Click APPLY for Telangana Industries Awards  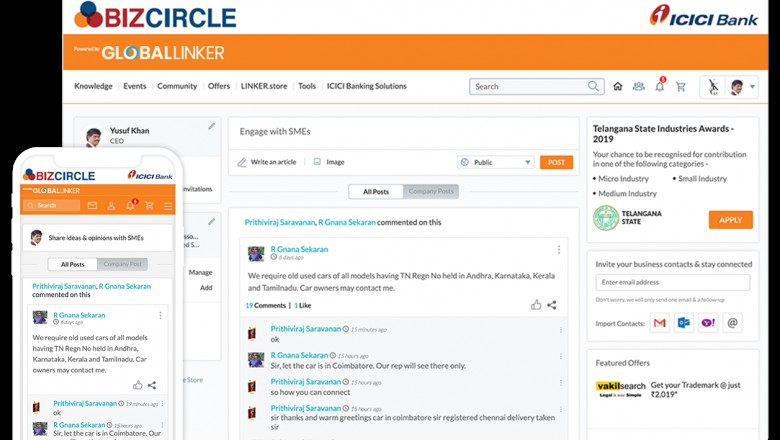tap(730, 220)
